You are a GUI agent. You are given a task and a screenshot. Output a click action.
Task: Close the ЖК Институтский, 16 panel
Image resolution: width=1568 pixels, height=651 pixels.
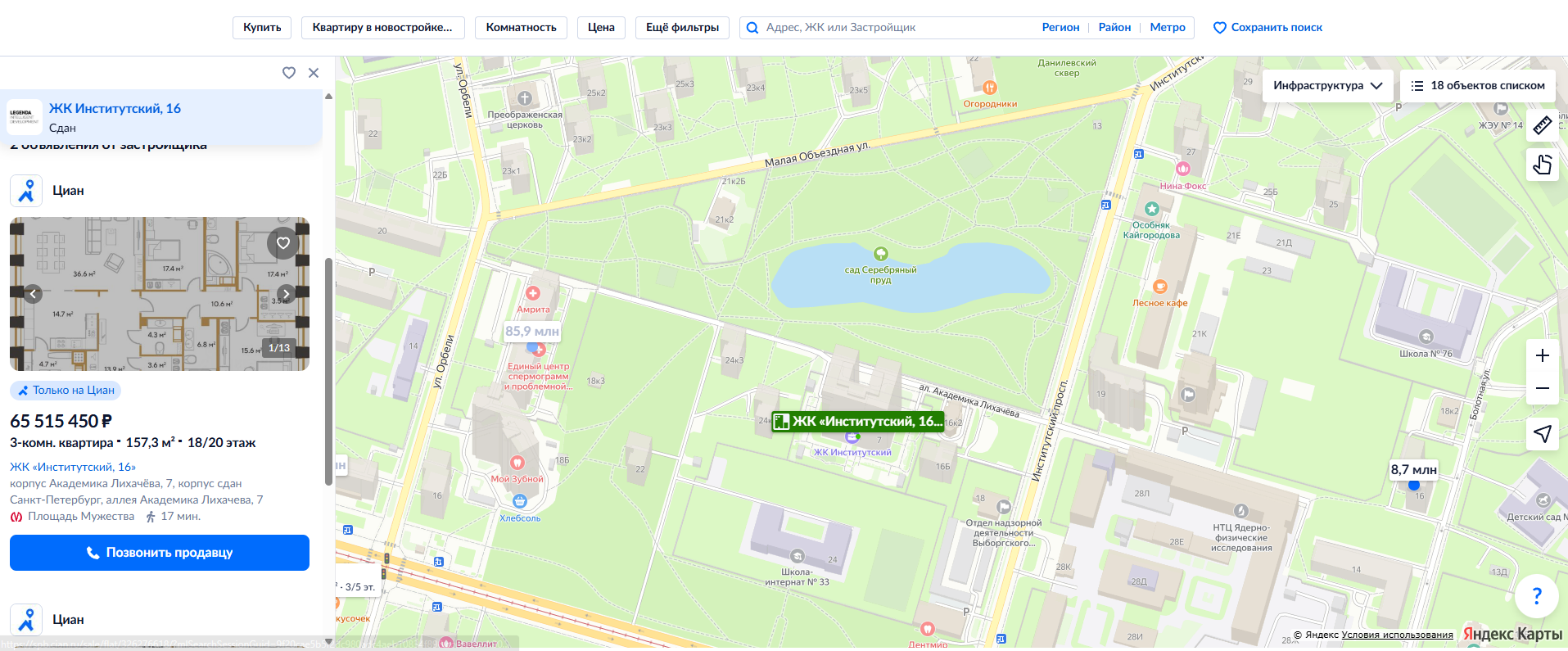pos(314,73)
